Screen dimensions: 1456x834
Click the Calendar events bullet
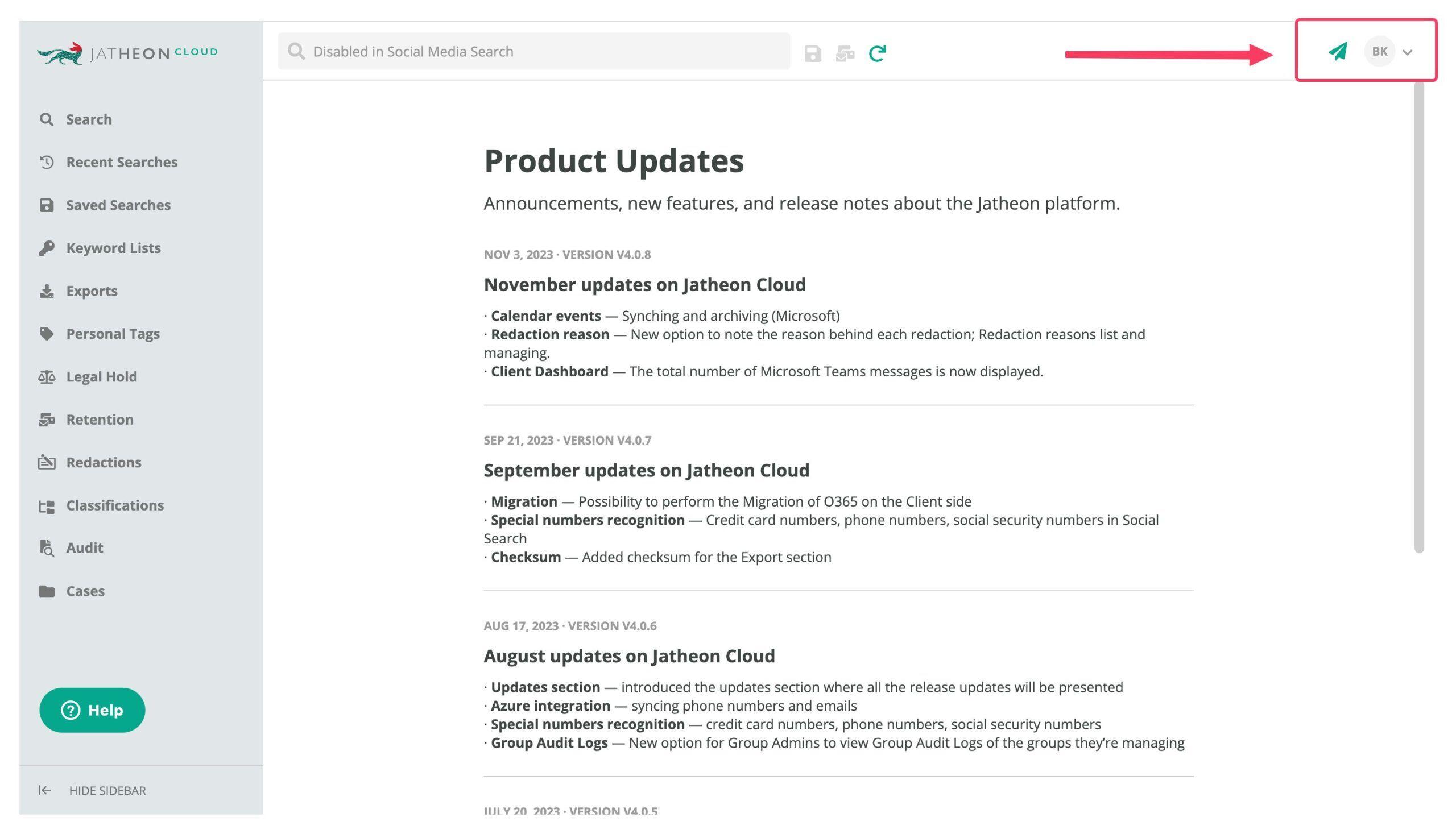(x=662, y=316)
